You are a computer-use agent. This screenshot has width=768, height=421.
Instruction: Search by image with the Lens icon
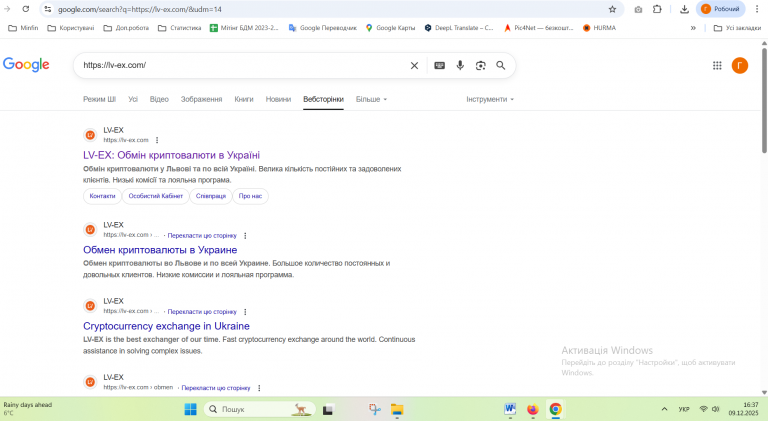[x=480, y=65]
